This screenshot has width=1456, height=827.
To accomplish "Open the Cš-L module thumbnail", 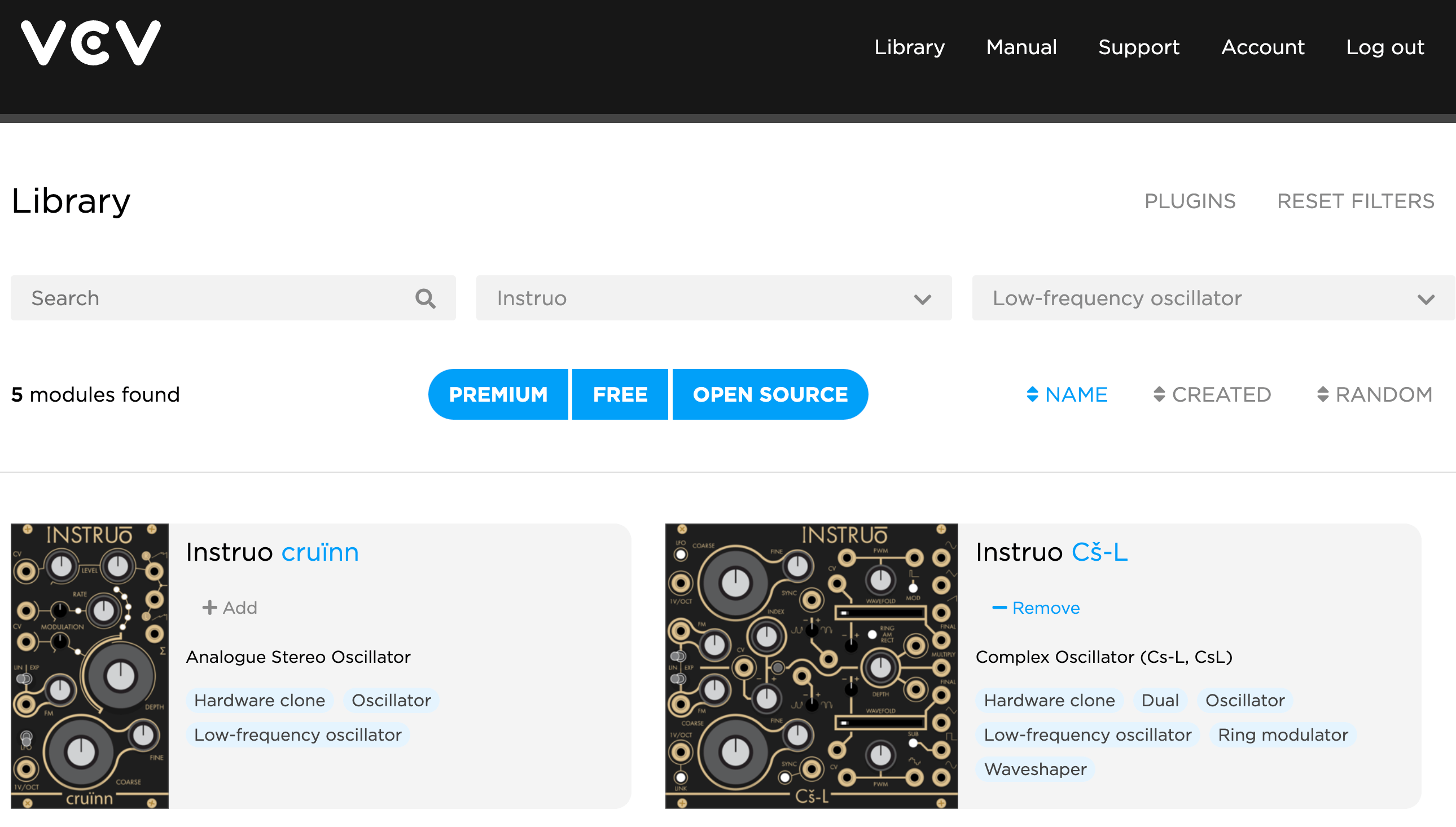I will point(811,666).
